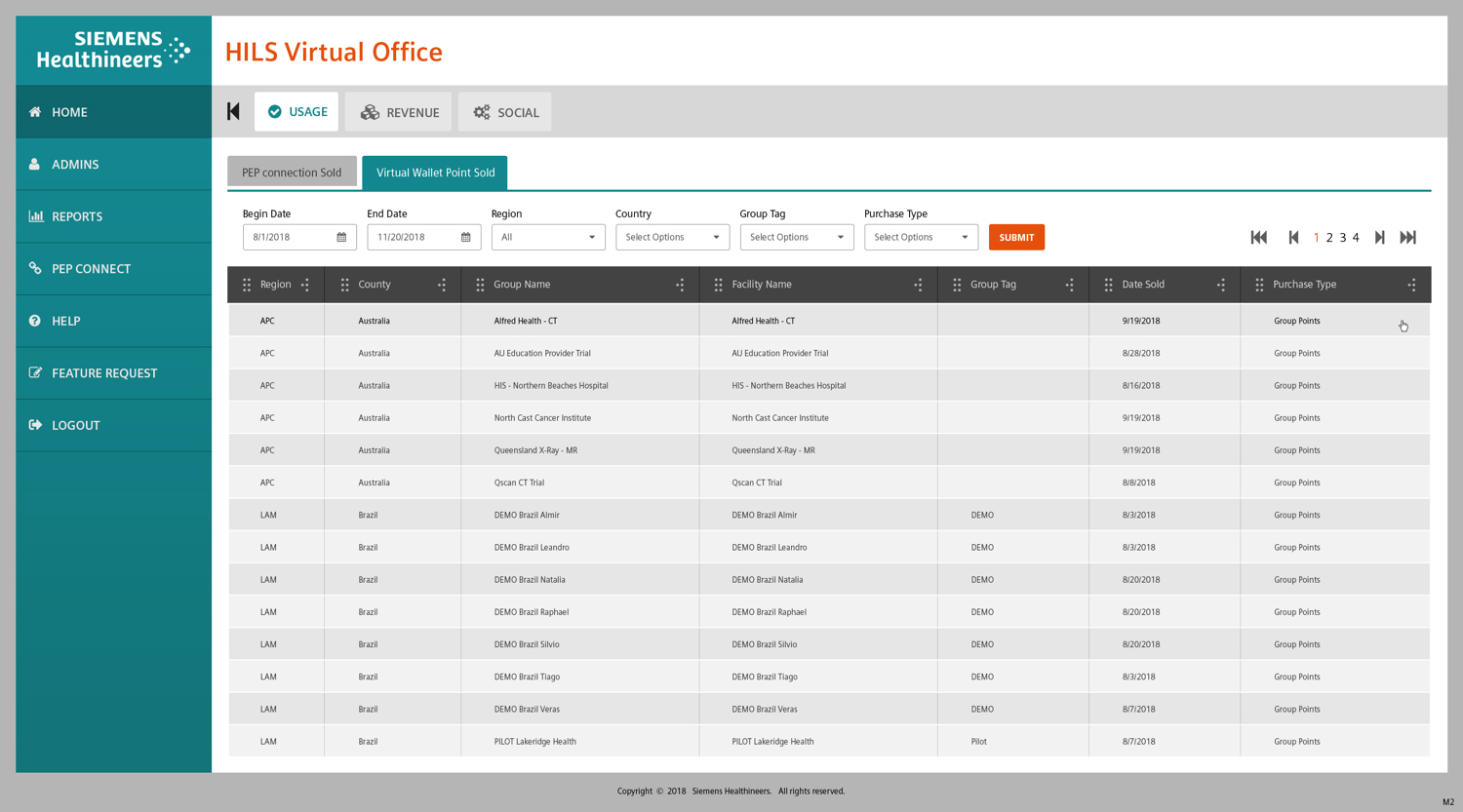Jump to the first page of results
Image resolution: width=1463 pixels, height=812 pixels.
[1258, 237]
